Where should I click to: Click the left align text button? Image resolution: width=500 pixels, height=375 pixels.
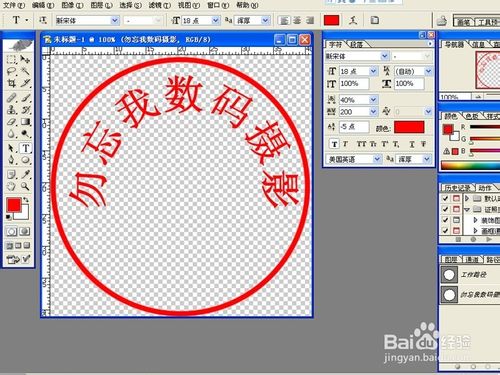tap(284, 21)
